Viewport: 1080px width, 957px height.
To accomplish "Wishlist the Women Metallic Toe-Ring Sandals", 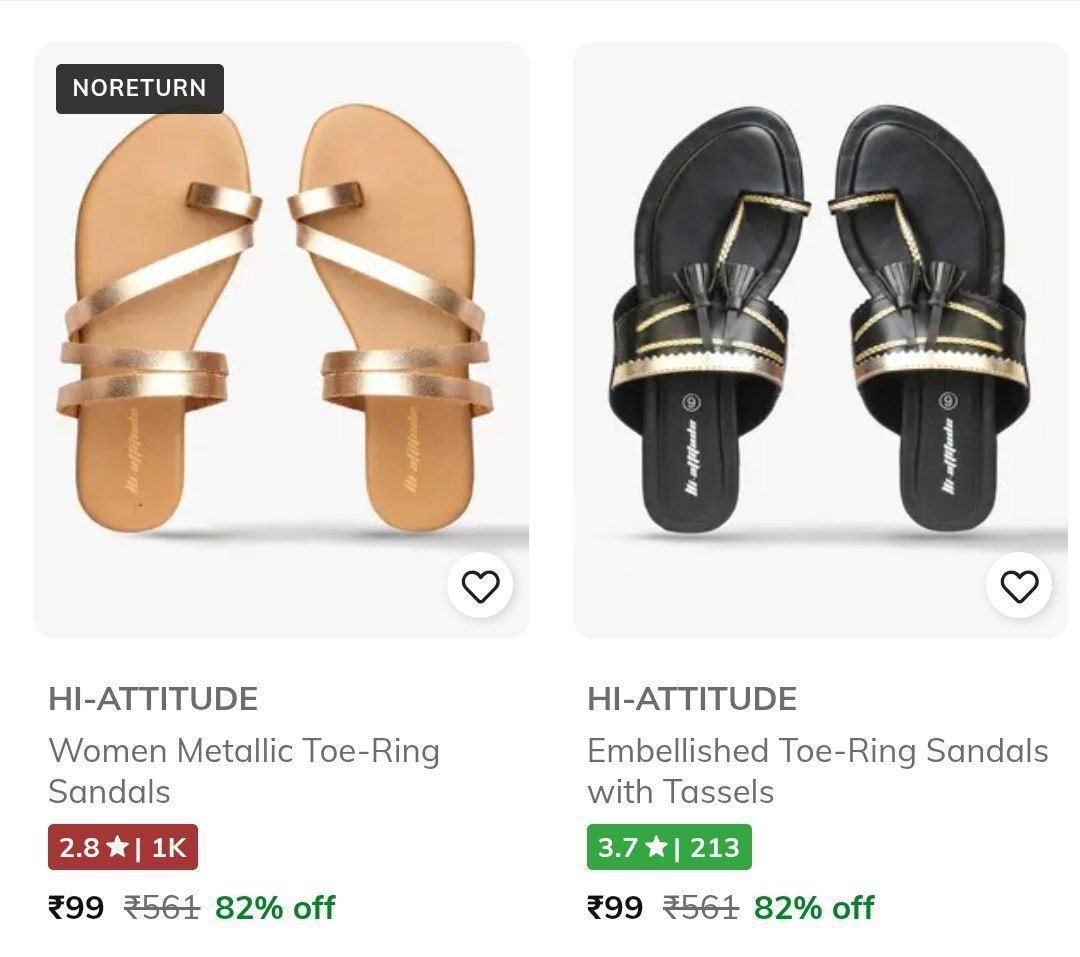I will click(480, 586).
